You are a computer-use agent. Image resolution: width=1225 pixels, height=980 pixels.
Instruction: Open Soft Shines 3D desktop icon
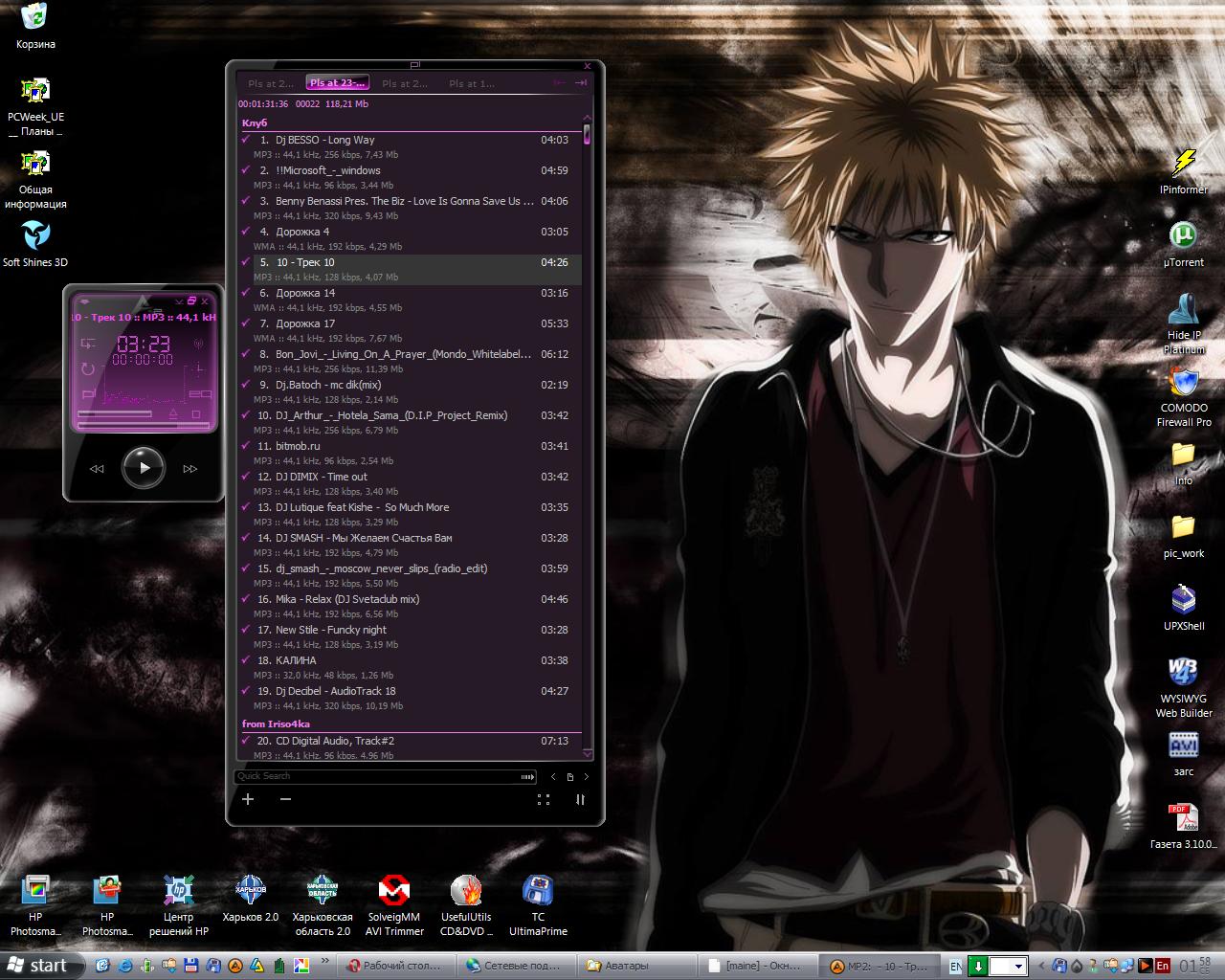[35, 243]
